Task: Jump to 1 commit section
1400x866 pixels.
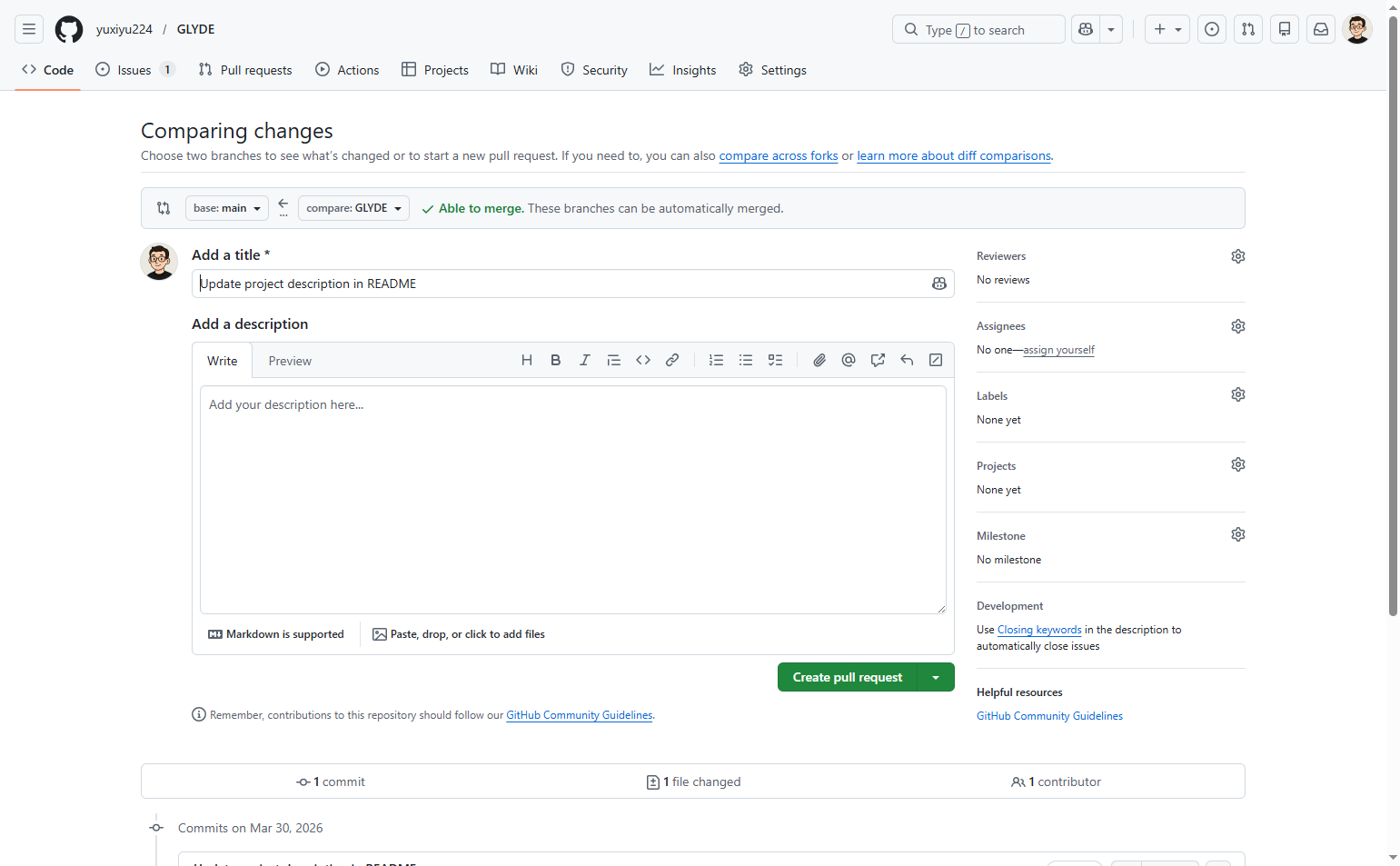Action: 331,781
